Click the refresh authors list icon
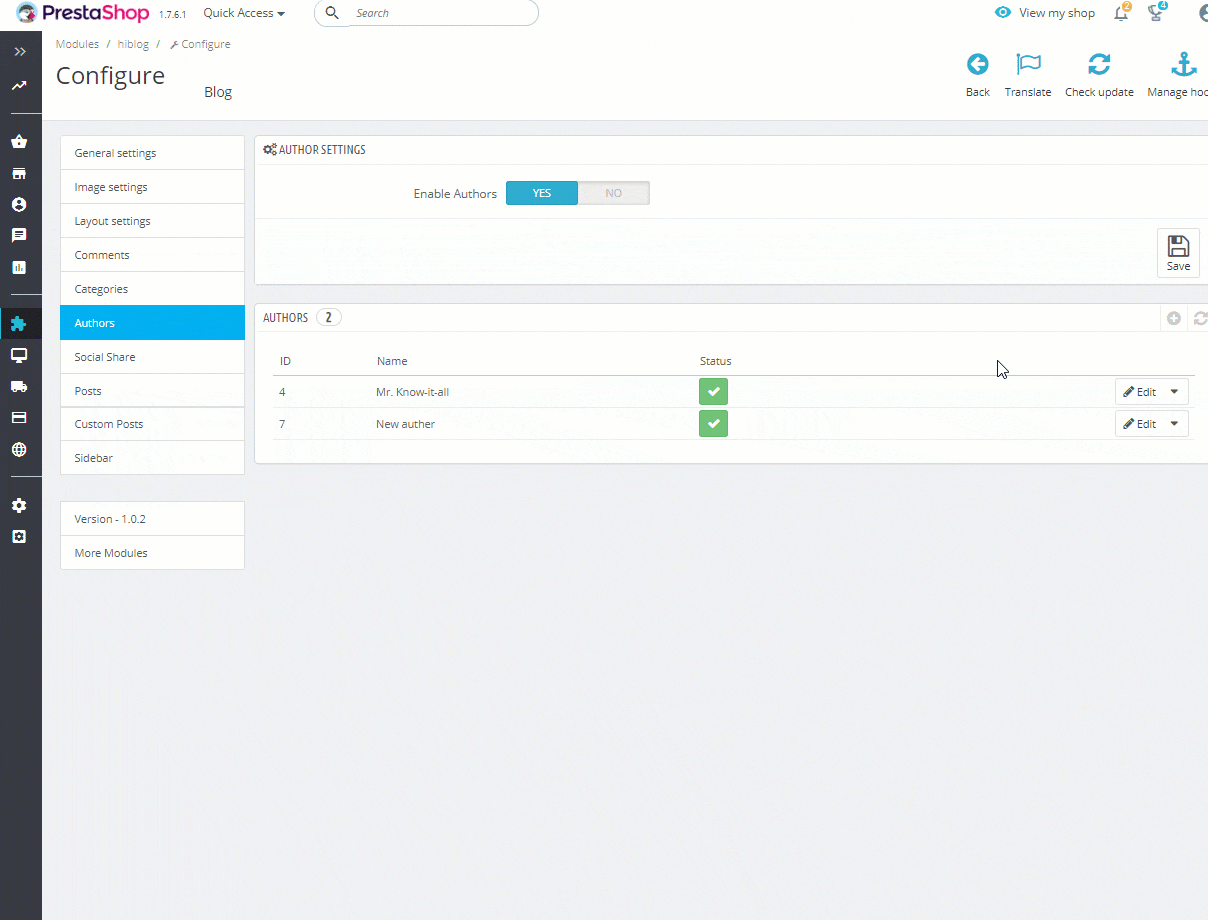The image size is (1208, 920). pyautogui.click(x=1200, y=318)
